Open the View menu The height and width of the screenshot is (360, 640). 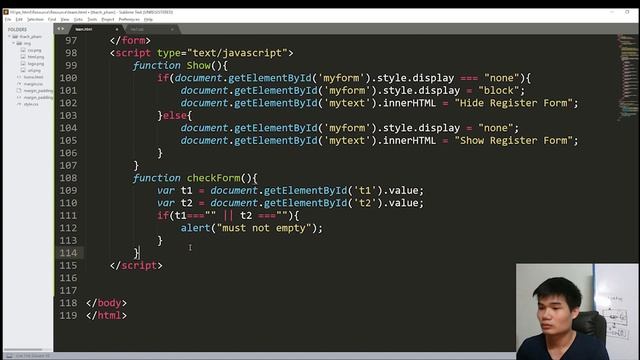(x=65, y=19)
